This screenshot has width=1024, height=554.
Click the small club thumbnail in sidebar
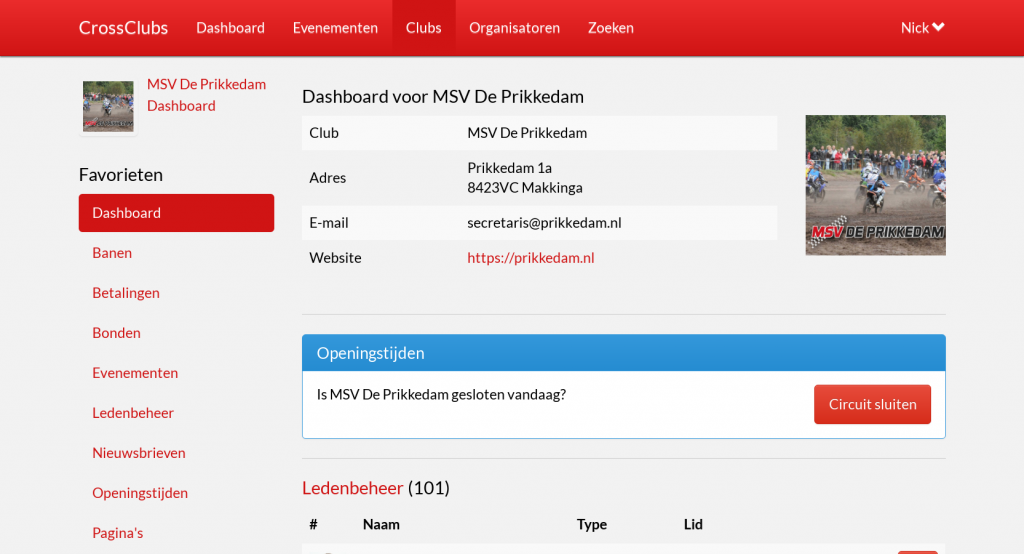108,106
